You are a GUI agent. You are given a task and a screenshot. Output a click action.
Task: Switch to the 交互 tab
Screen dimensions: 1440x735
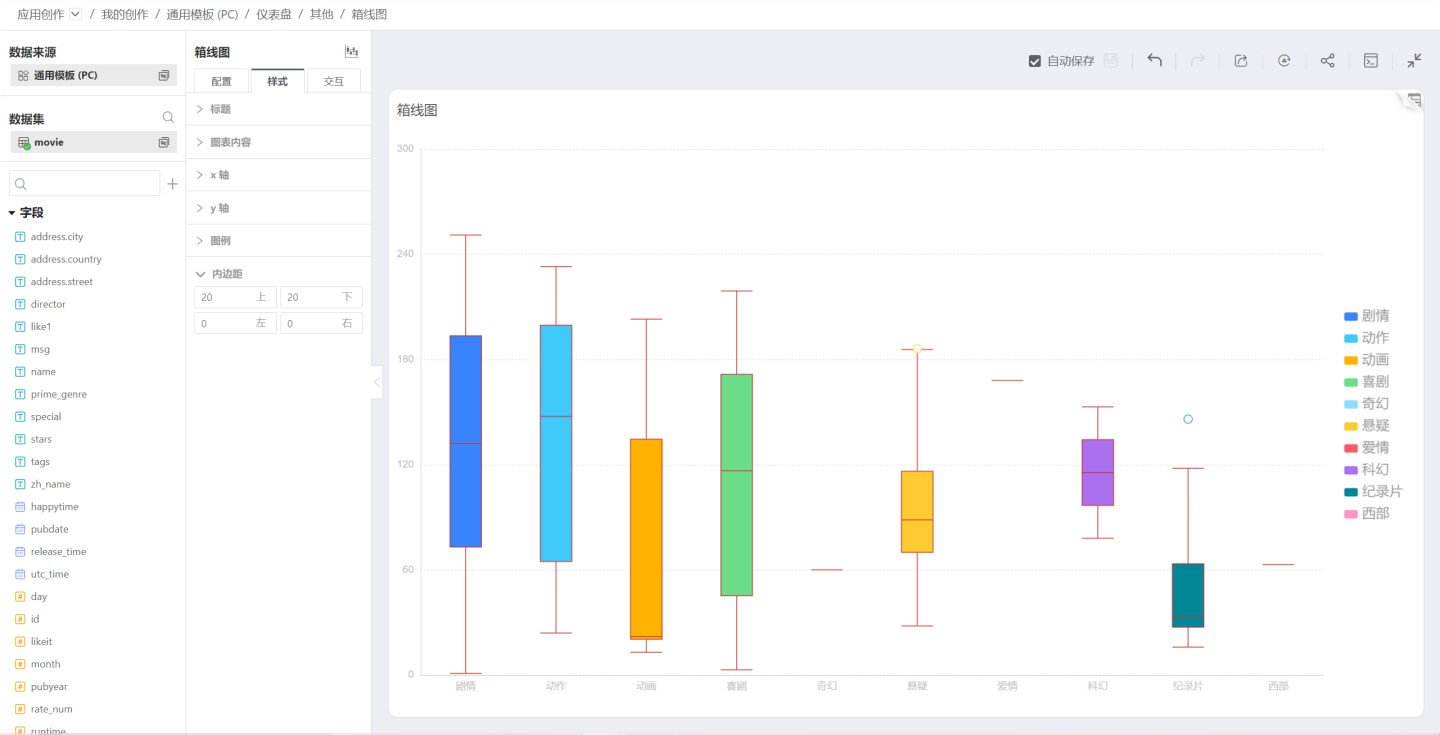[333, 82]
